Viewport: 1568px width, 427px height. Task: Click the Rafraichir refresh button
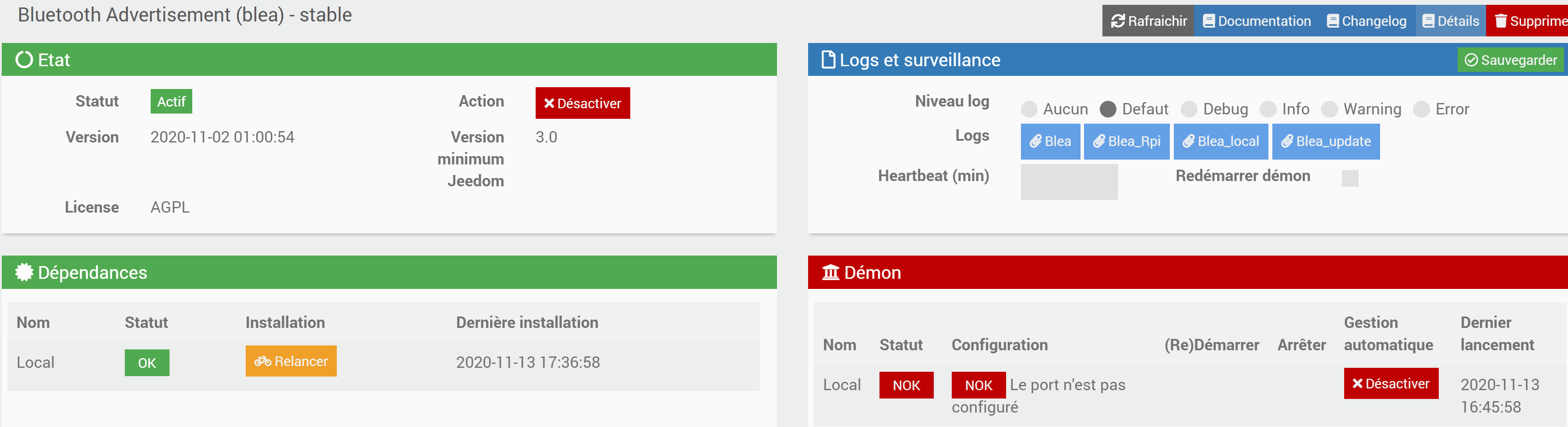click(1148, 21)
